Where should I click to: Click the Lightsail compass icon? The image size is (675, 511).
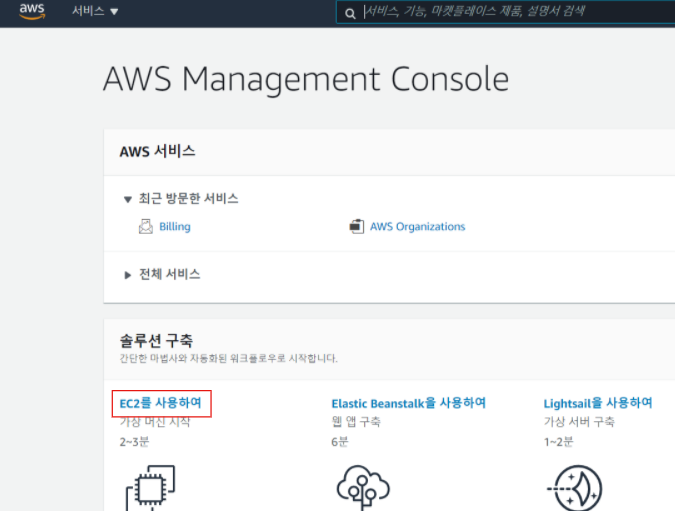pos(575,488)
